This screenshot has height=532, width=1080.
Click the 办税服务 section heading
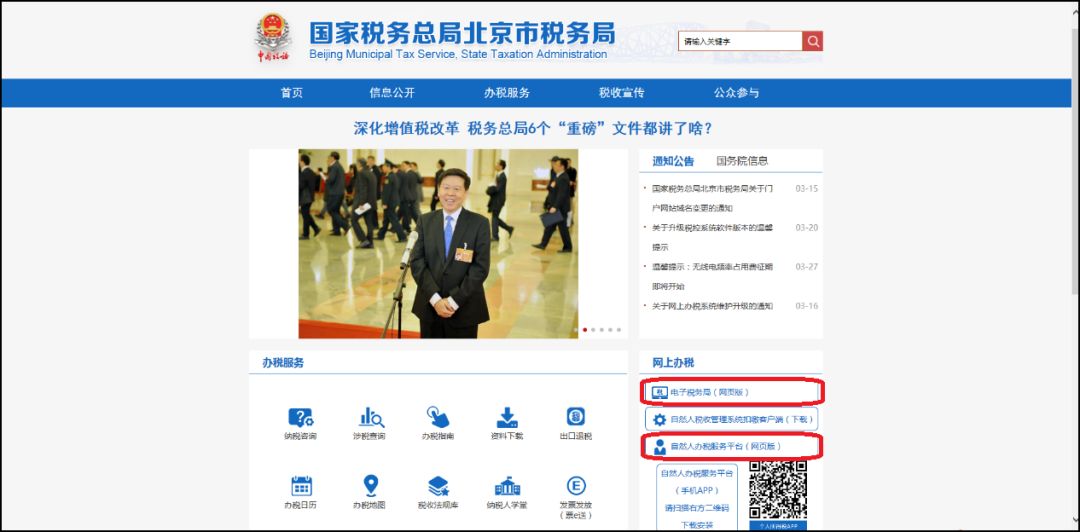(283, 362)
